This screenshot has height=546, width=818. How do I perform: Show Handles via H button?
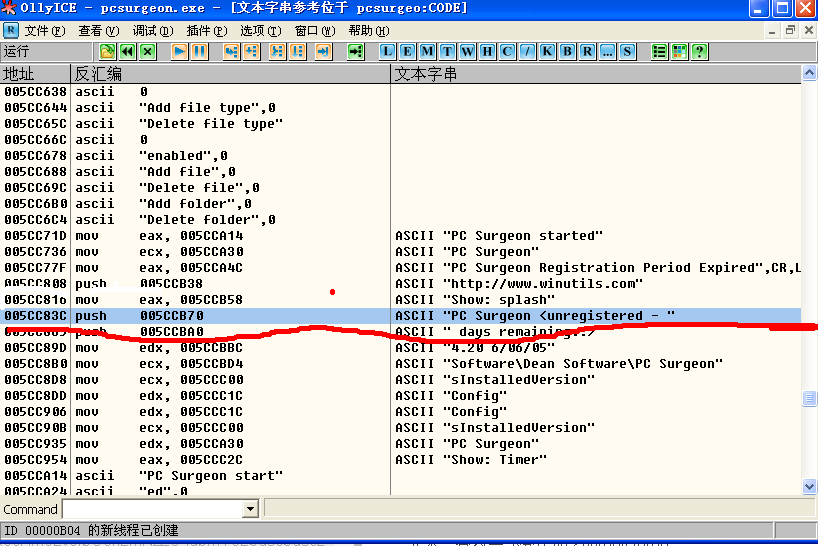(x=487, y=52)
